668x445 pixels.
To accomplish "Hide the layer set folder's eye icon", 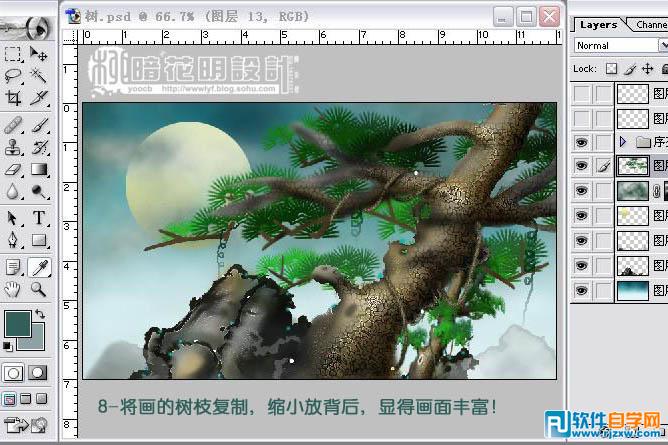I will pos(582,142).
